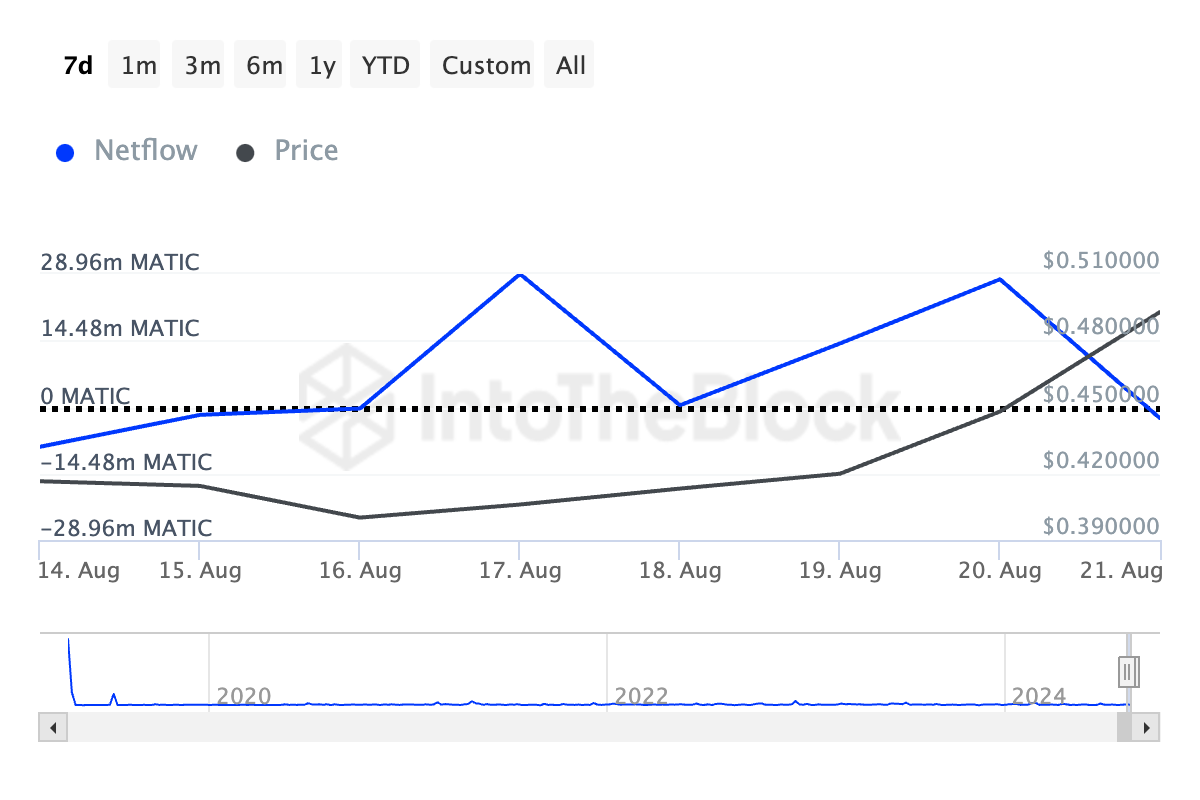This screenshot has height=800, width=1200.
Task: Select the YTD range option
Action: [x=386, y=66]
